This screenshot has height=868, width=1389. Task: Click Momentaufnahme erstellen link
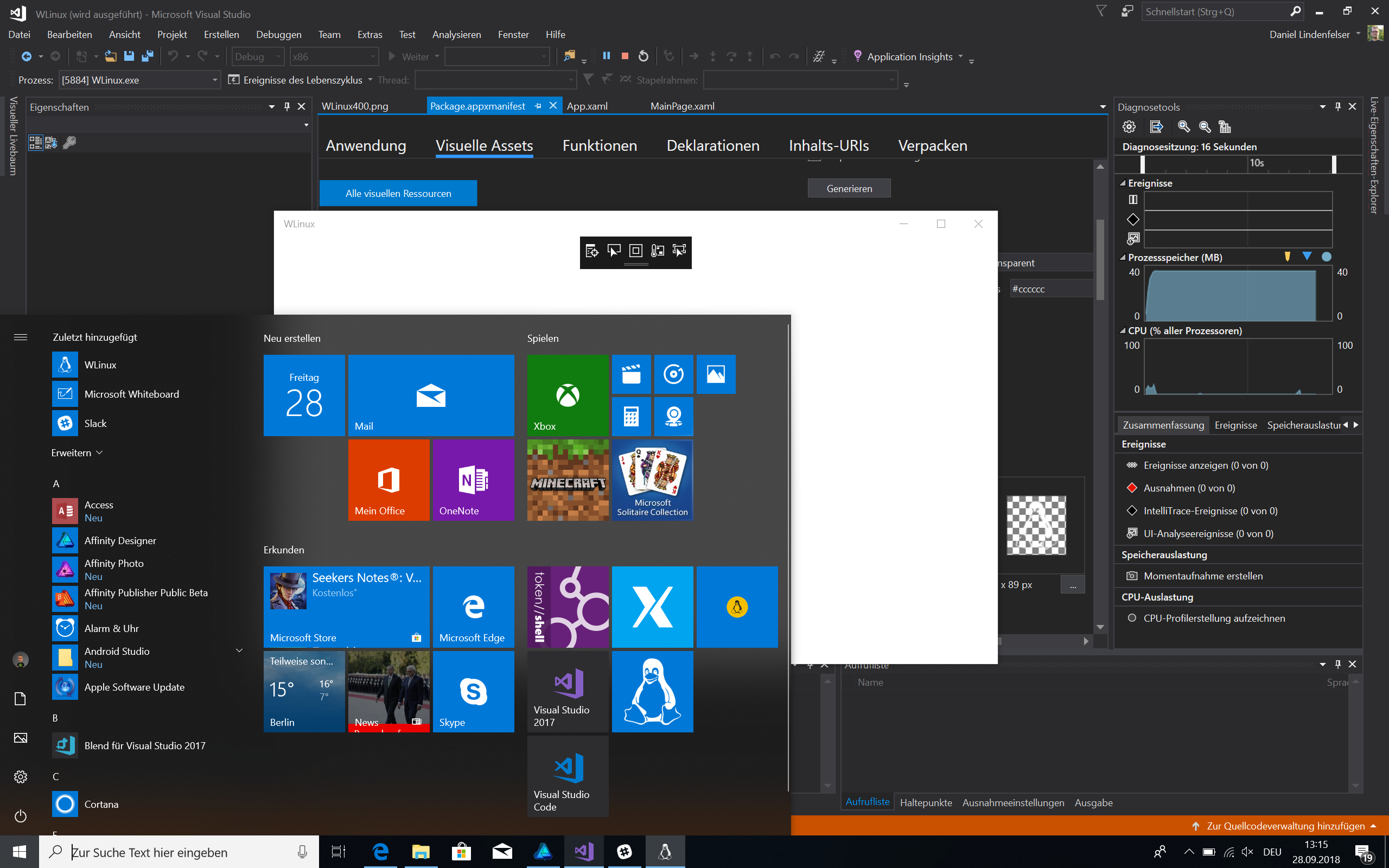click(1203, 576)
